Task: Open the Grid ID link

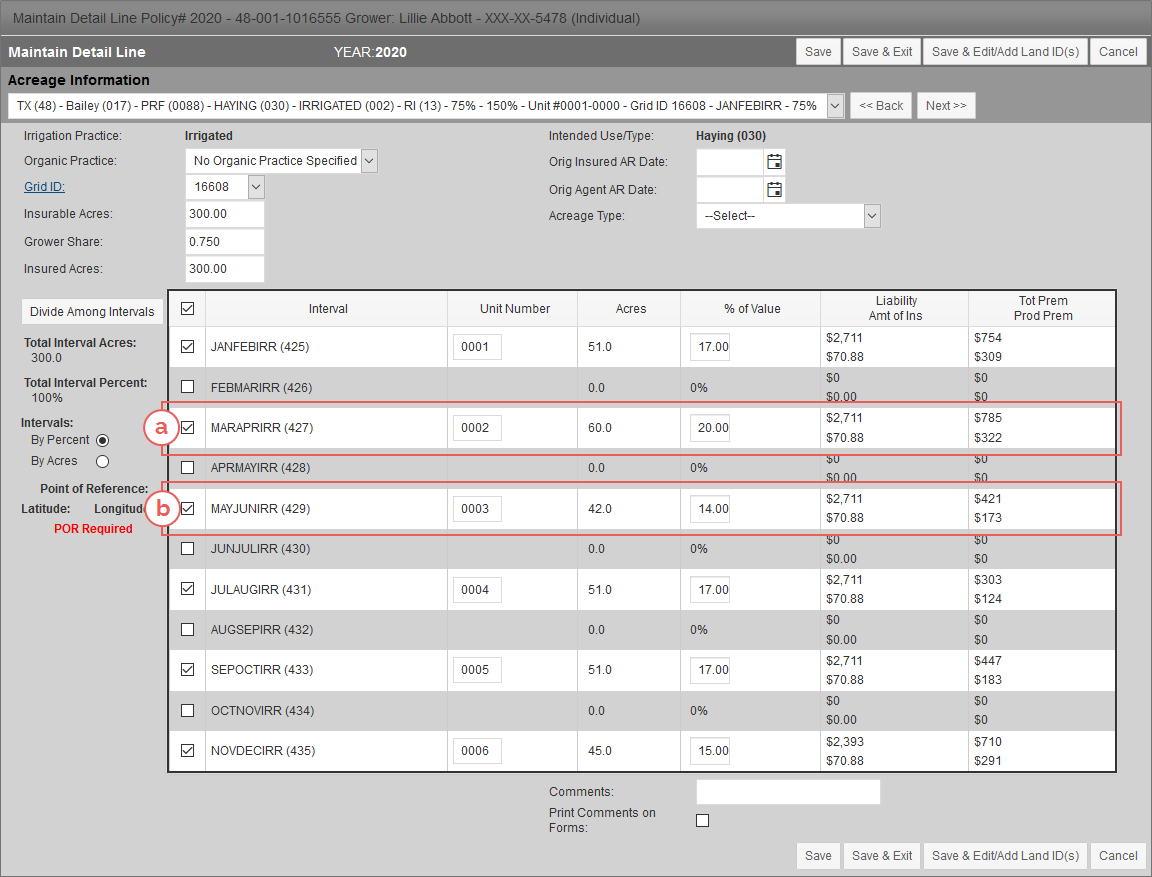Action: tap(44, 186)
